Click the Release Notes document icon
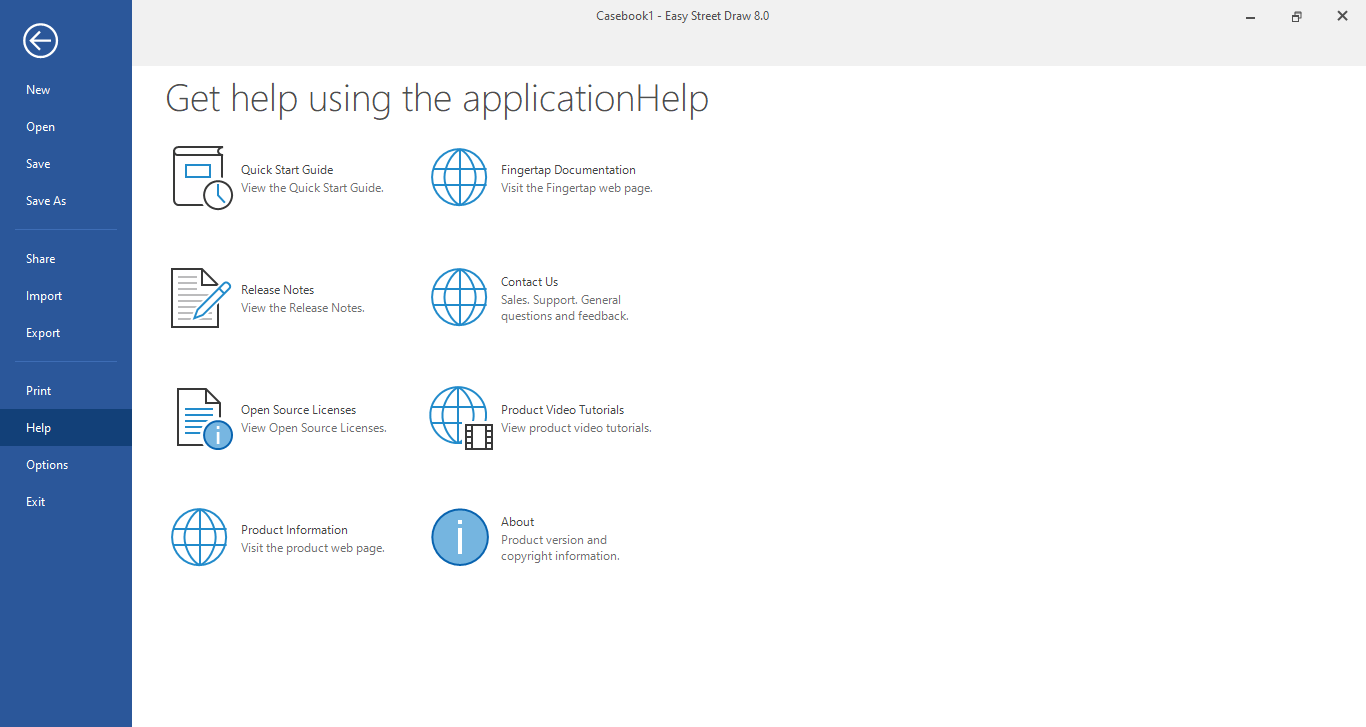Viewport: 1366px width, 727px height. point(201,298)
